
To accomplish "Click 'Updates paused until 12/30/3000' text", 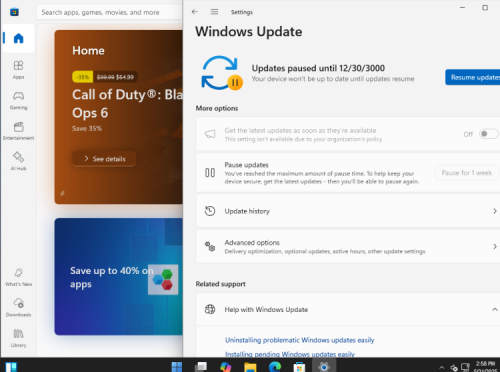I will [318, 68].
